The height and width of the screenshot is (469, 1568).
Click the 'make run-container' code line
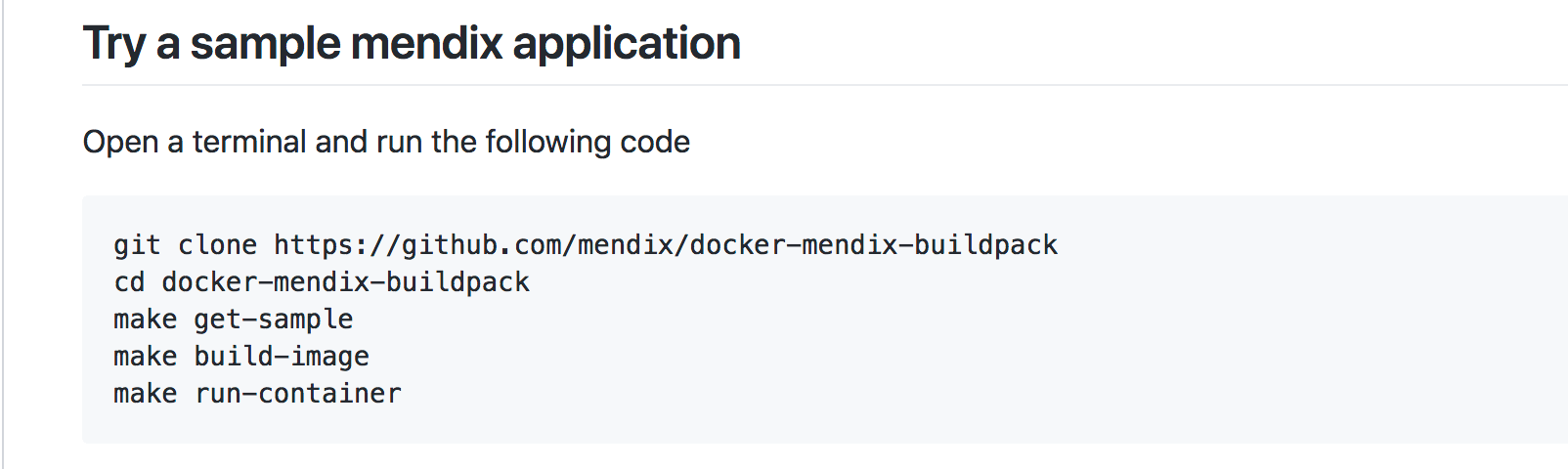pyautogui.click(x=257, y=394)
